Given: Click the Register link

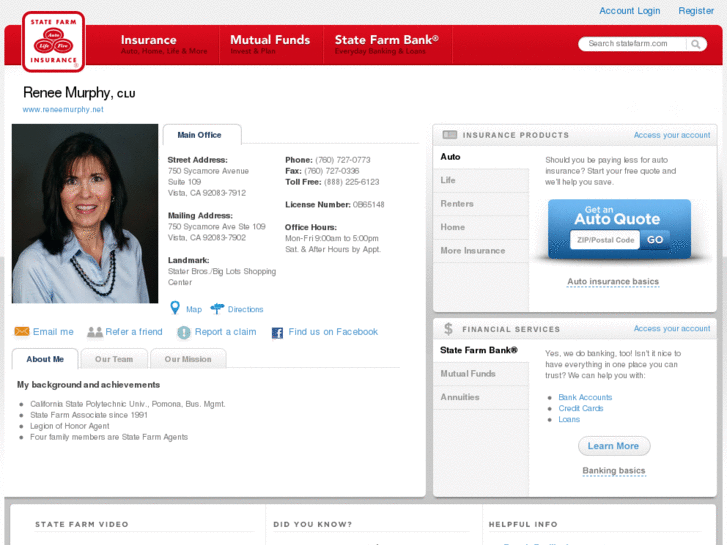Looking at the screenshot, I should coord(696,11).
